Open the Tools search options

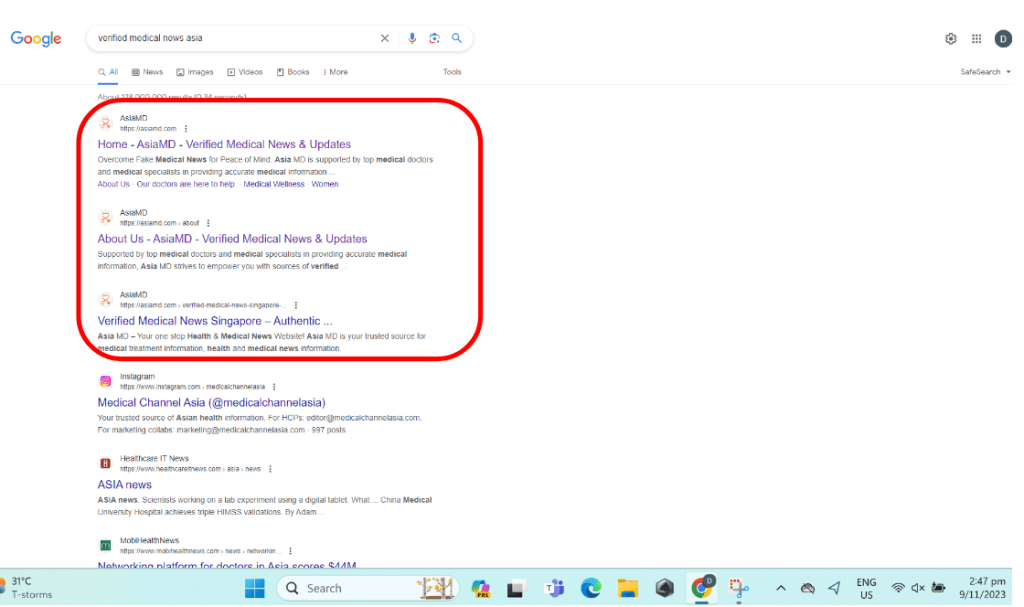[452, 72]
